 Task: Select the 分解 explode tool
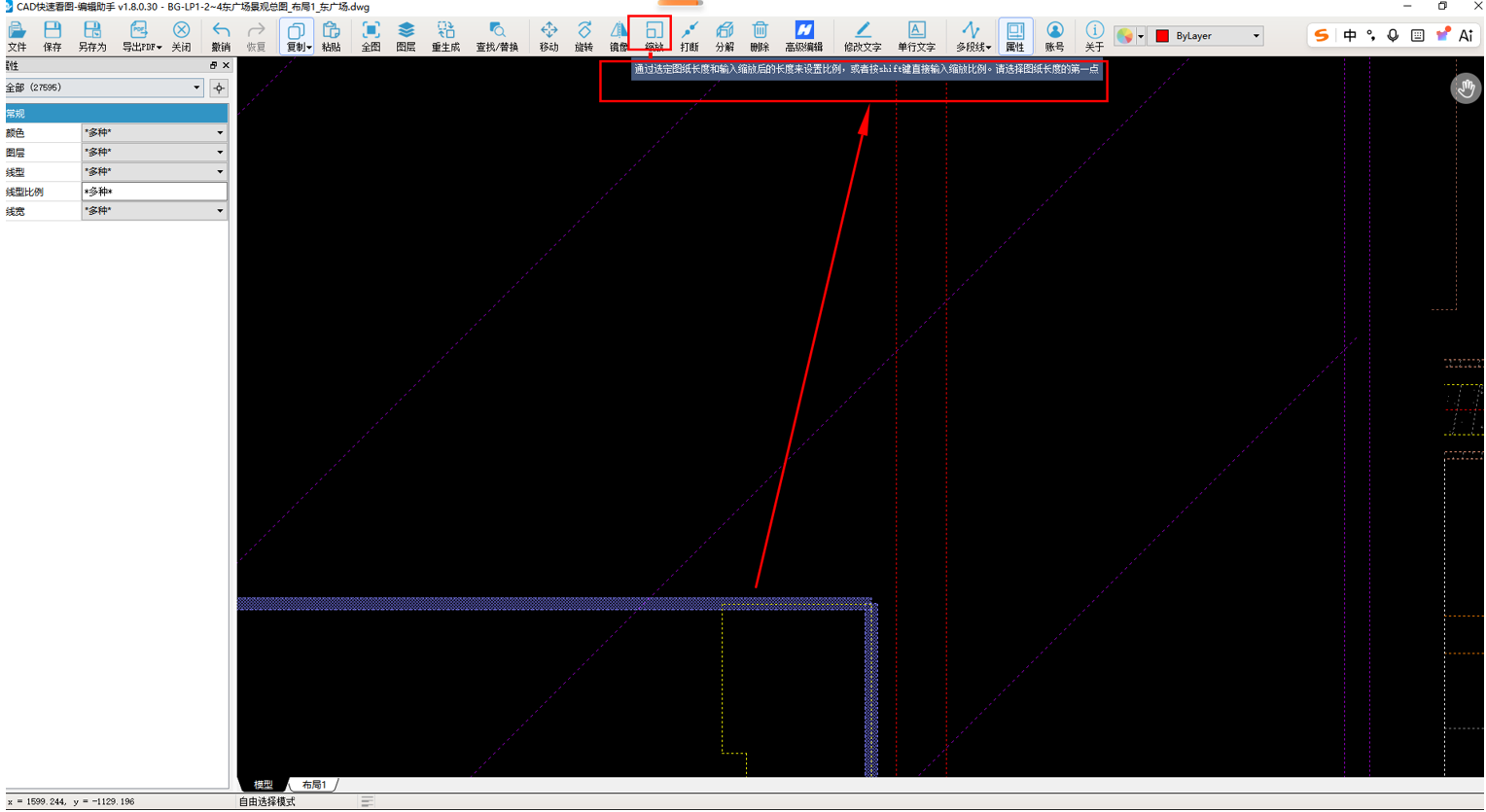point(725,36)
